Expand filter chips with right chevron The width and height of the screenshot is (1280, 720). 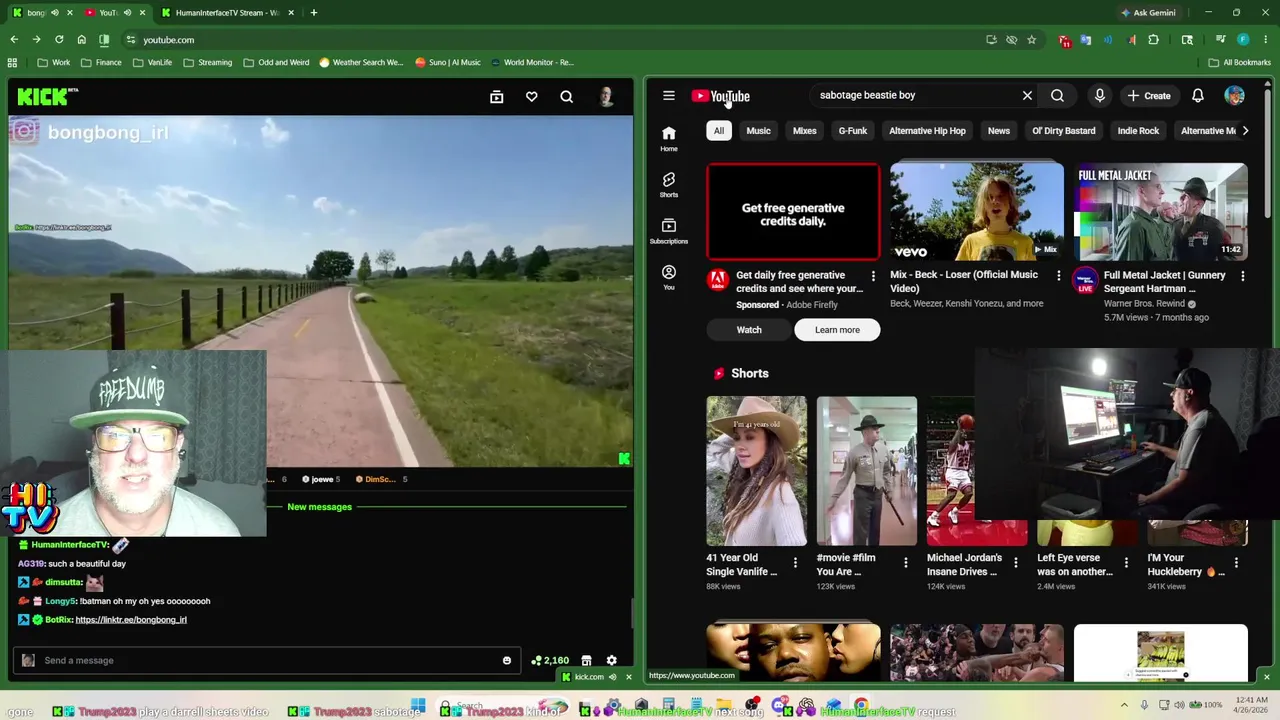pos(1245,131)
